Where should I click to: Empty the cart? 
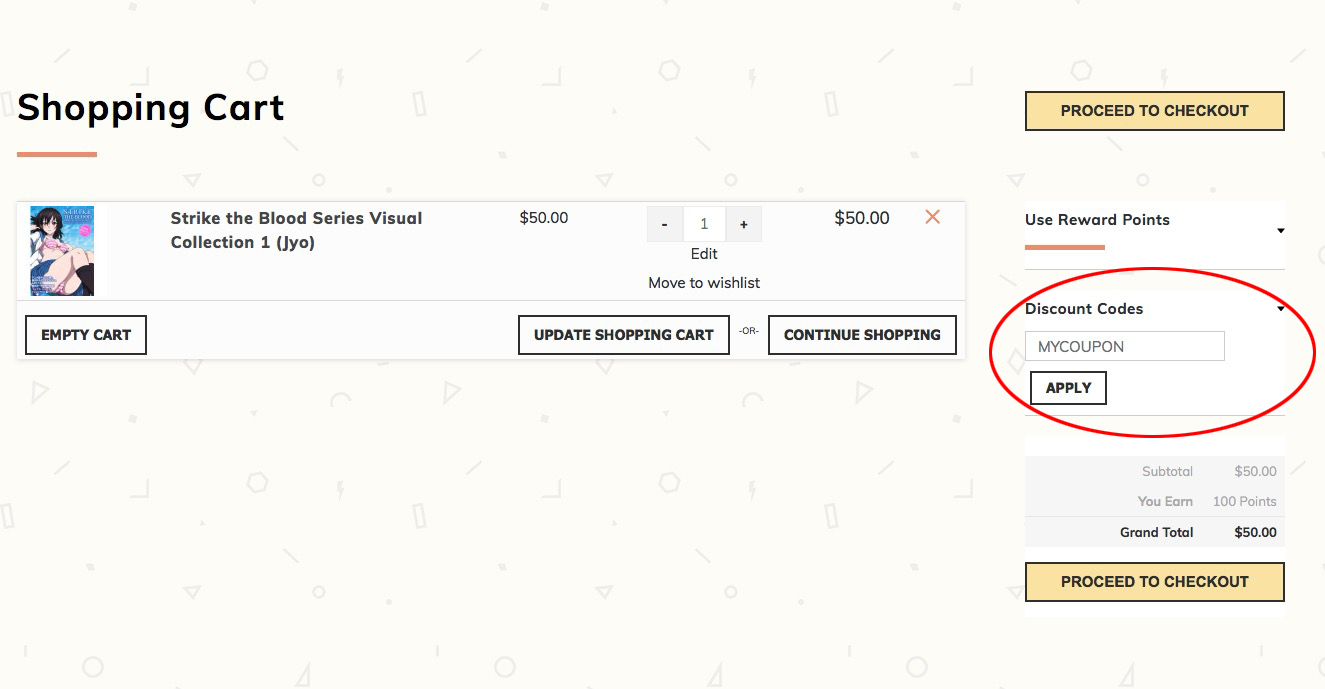click(x=86, y=335)
